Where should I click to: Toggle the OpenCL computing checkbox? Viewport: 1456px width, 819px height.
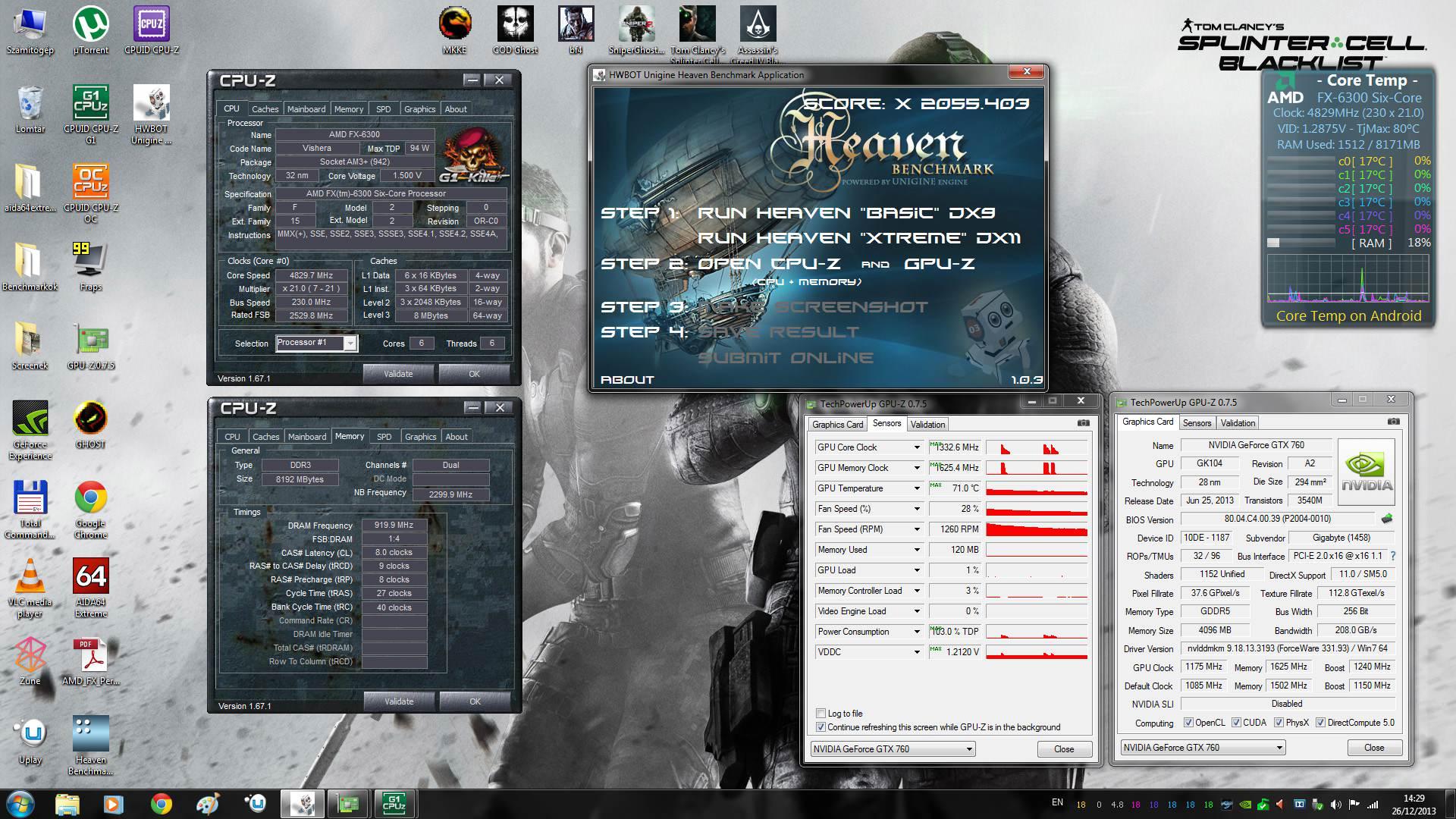1188,723
